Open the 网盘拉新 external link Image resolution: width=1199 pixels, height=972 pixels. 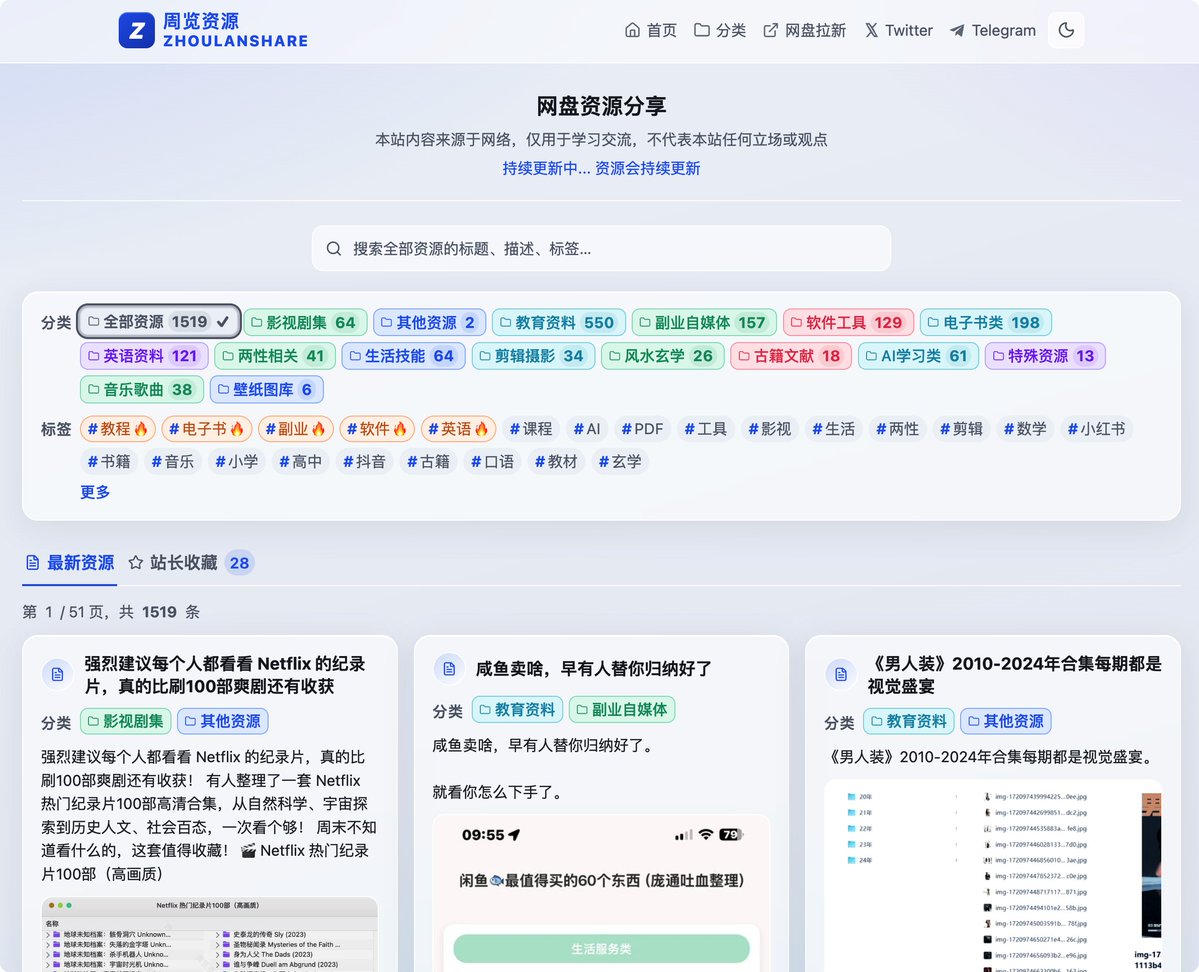[804, 31]
